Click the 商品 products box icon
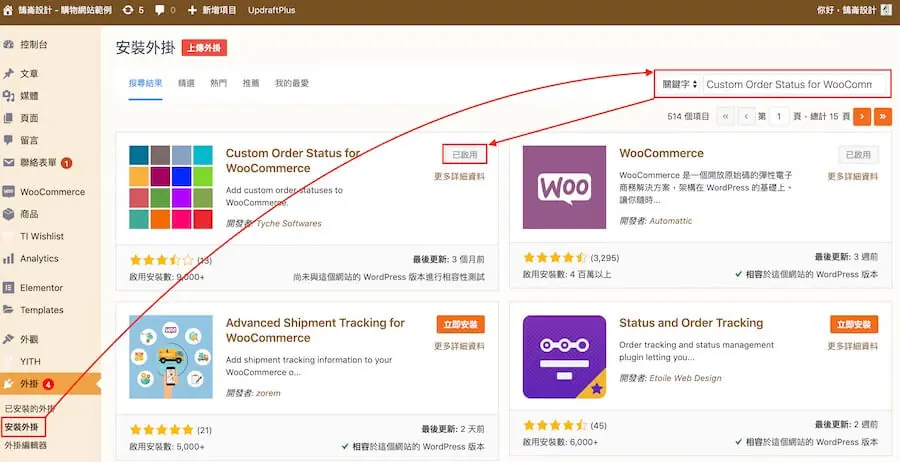This screenshot has width=900, height=462. tap(9, 214)
